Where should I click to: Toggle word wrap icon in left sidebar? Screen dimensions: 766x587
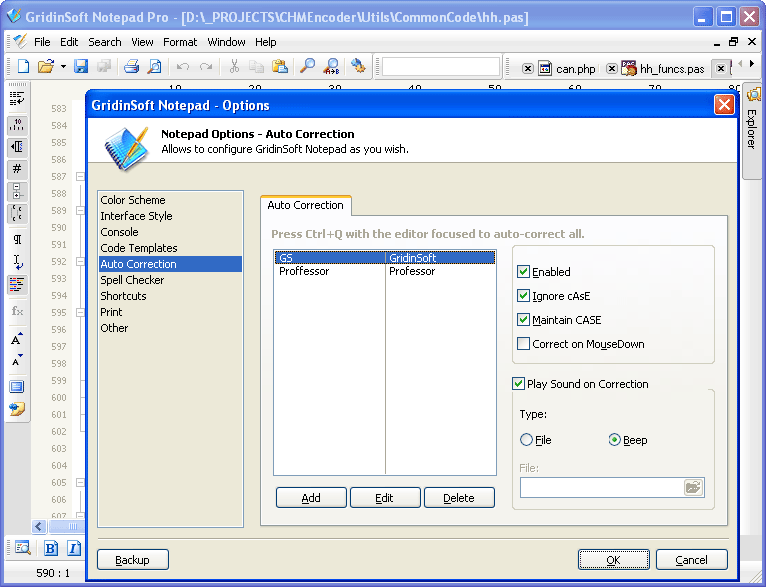point(17,99)
